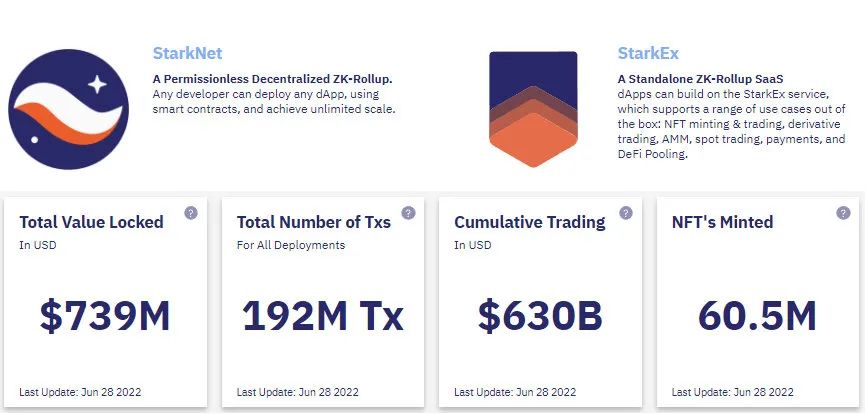Open help icon on Total Value Locked card
The width and height of the screenshot is (865, 414).
click(x=191, y=213)
